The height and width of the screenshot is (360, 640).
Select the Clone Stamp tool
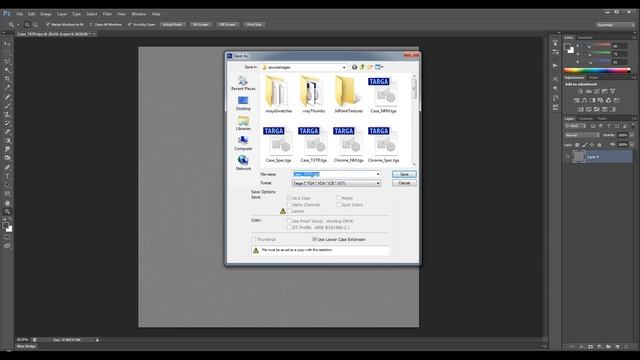click(7, 114)
